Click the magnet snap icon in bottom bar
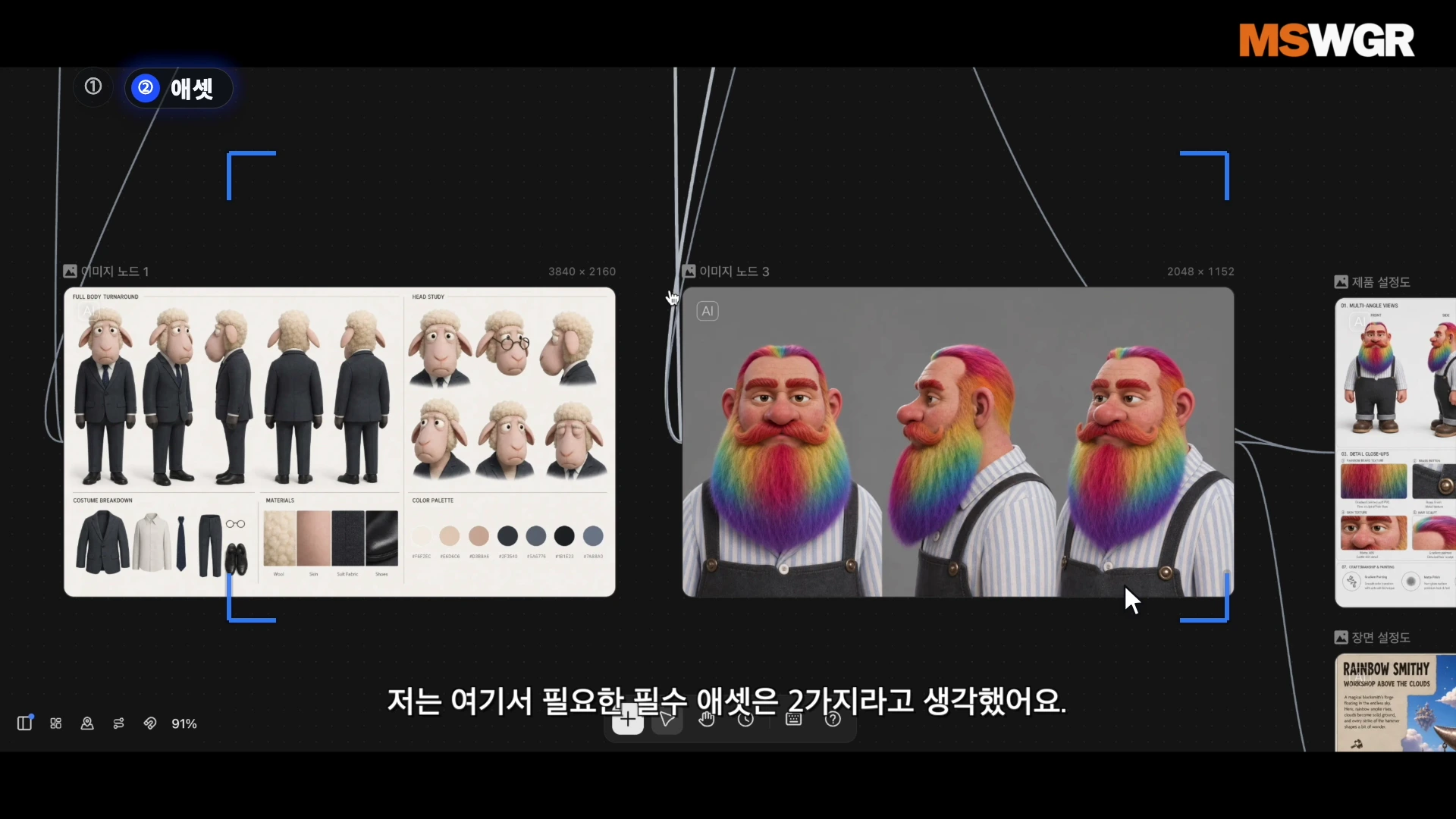1456x819 pixels. (x=150, y=723)
